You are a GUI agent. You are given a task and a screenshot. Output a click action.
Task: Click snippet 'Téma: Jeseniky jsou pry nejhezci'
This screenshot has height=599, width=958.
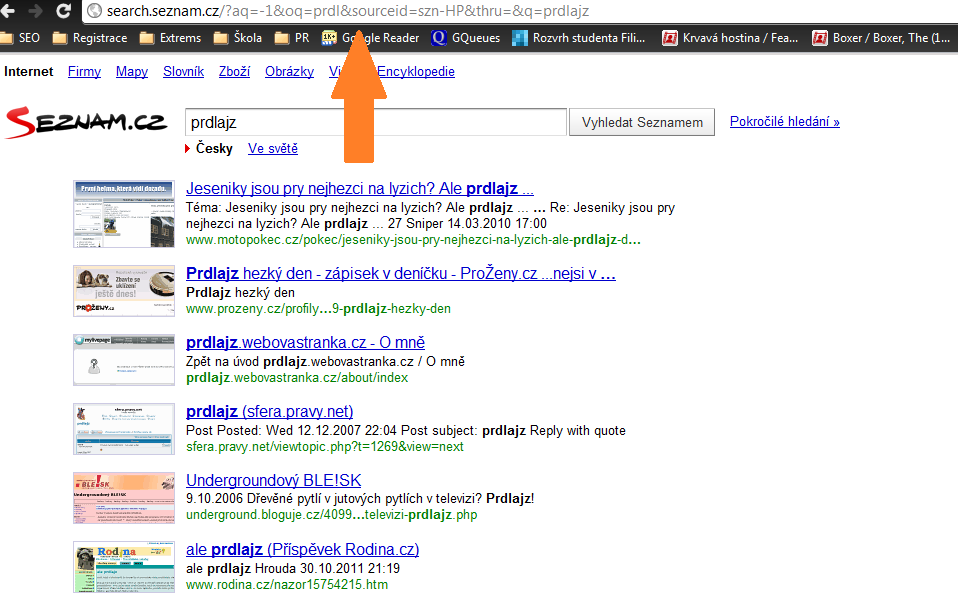[x=431, y=216]
